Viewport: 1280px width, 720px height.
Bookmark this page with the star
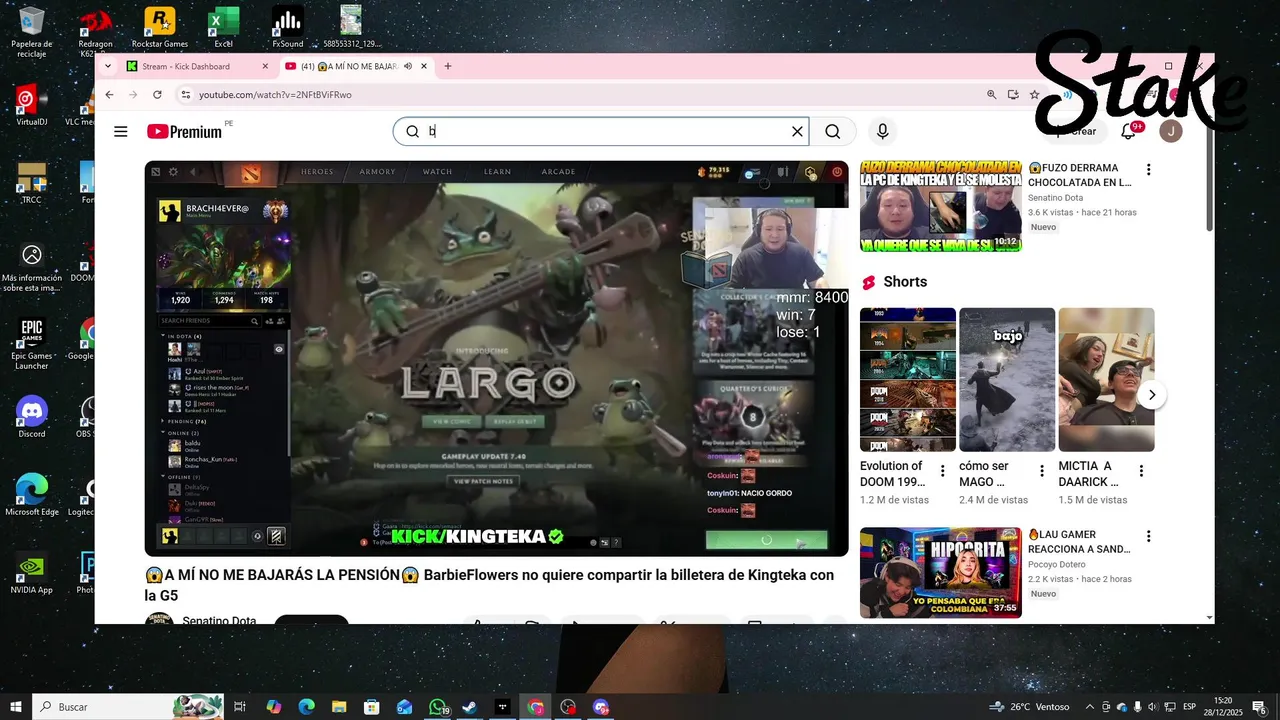[1035, 94]
